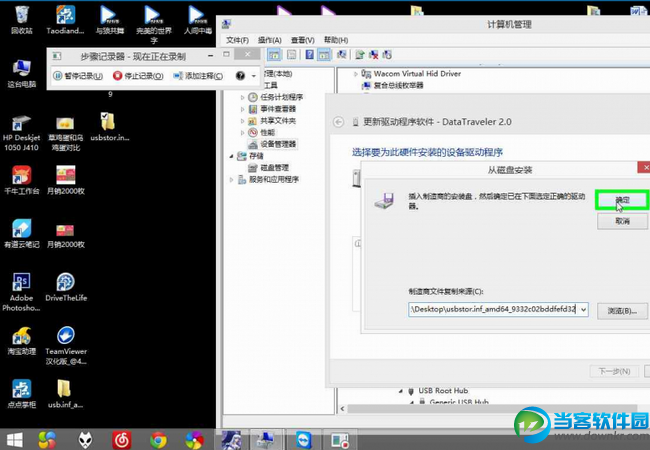Select the Adobe Photoshop desktop shortcut

point(22,292)
